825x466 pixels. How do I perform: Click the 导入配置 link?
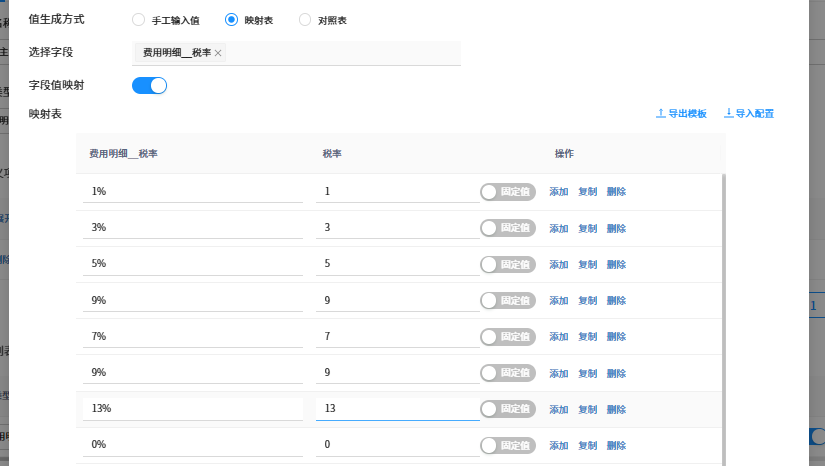pos(749,114)
